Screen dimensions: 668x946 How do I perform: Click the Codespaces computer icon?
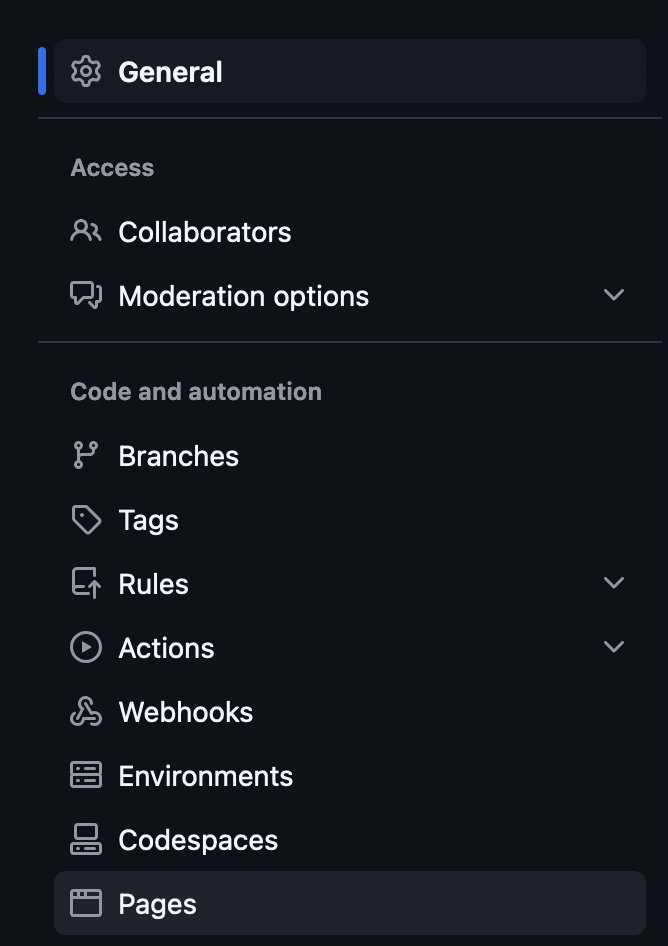tap(86, 839)
